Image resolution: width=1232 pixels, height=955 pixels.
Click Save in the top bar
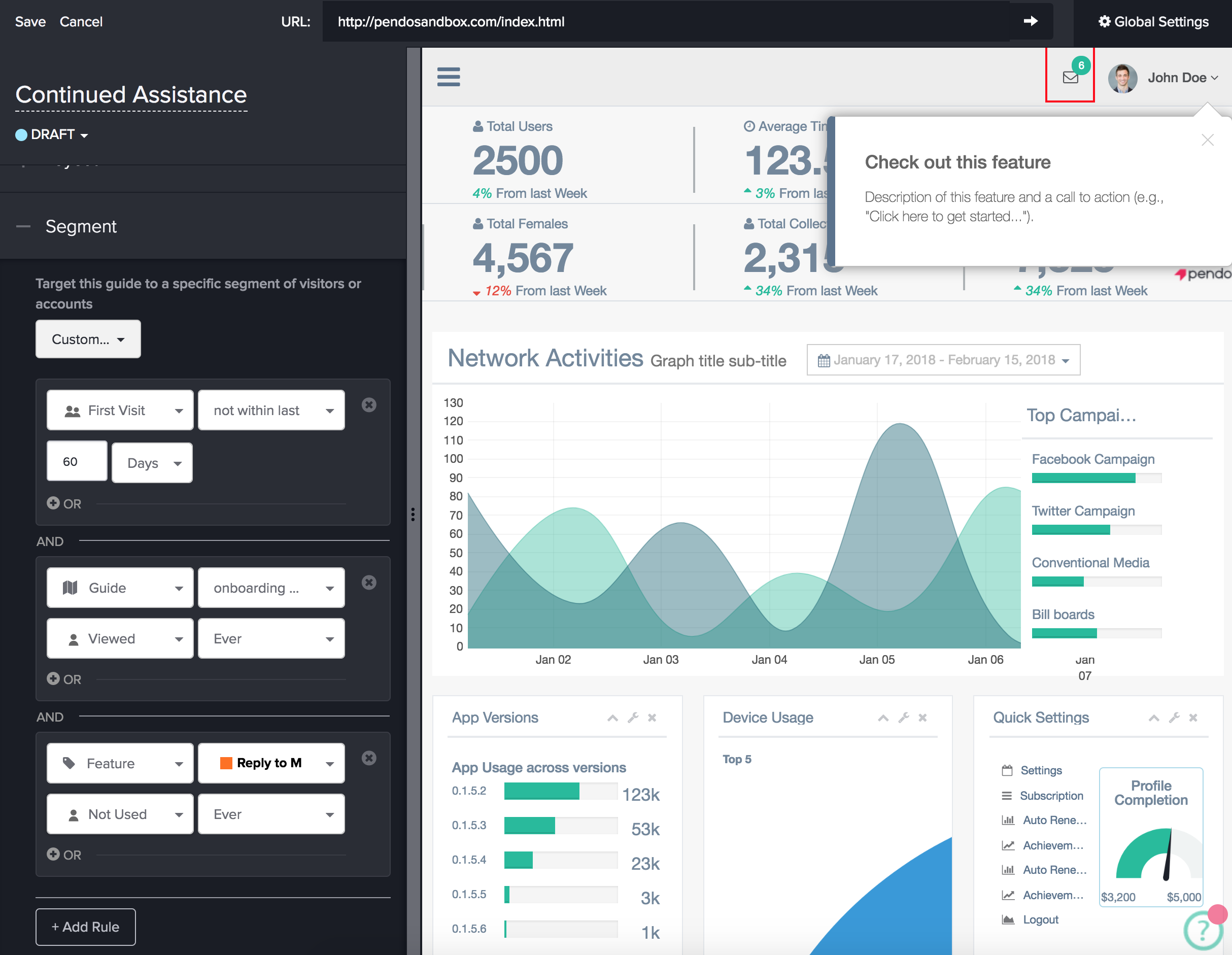(30, 21)
